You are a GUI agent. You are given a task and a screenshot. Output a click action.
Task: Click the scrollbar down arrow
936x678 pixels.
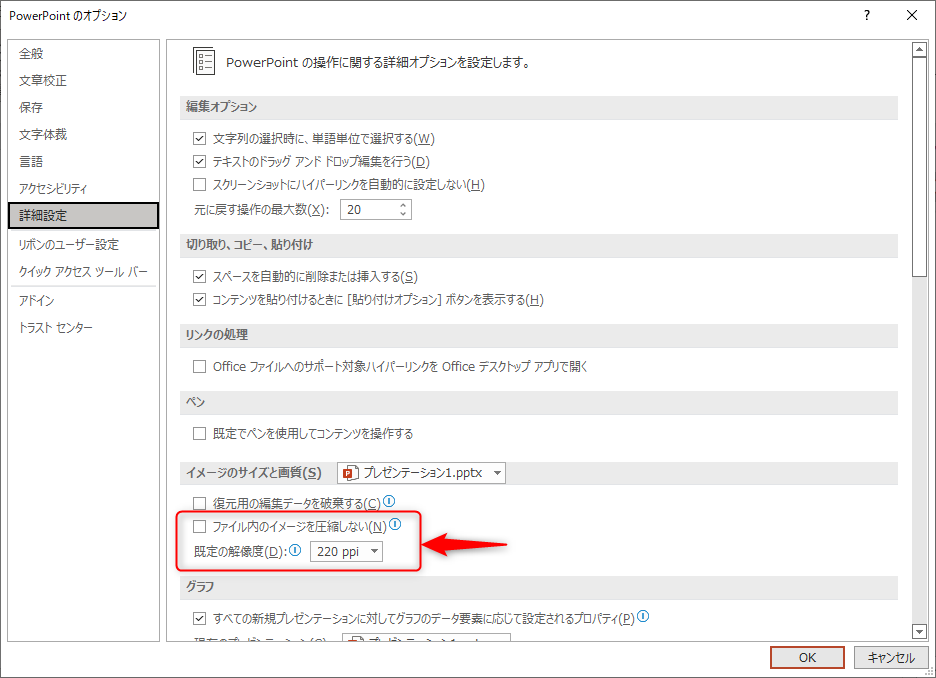pyautogui.click(x=919, y=631)
